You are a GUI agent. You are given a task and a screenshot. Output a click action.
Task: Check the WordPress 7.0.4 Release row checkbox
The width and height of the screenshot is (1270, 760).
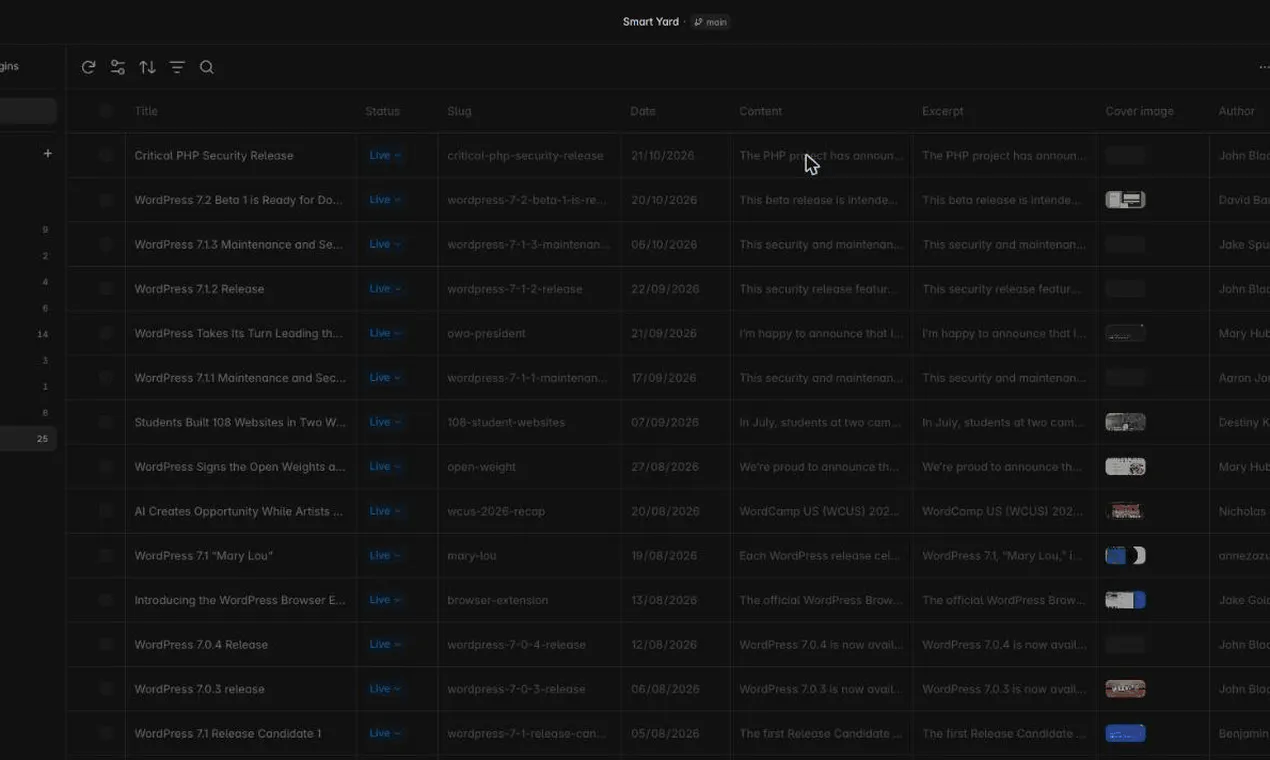pos(106,645)
